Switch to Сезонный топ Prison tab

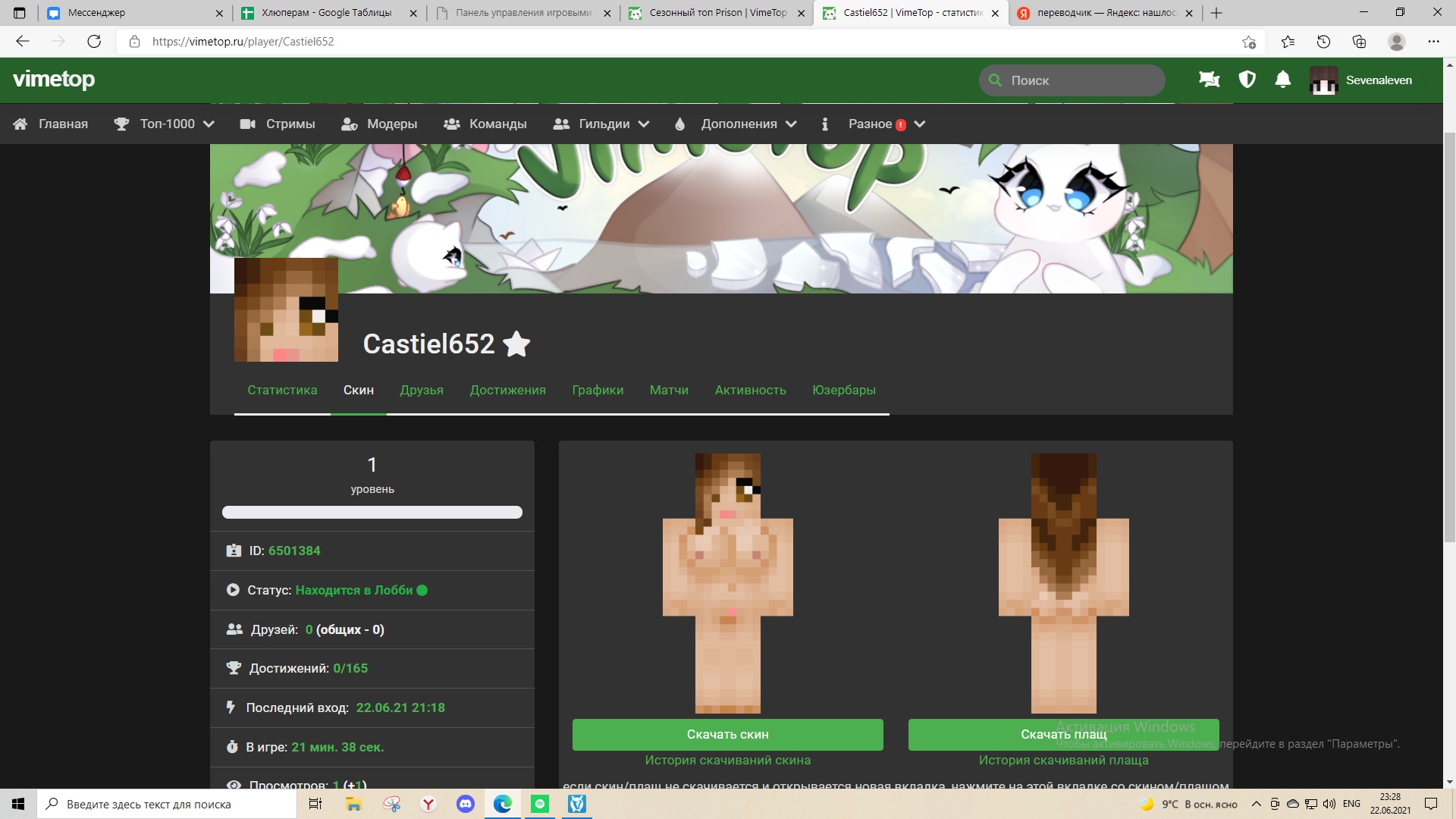pyautogui.click(x=716, y=13)
